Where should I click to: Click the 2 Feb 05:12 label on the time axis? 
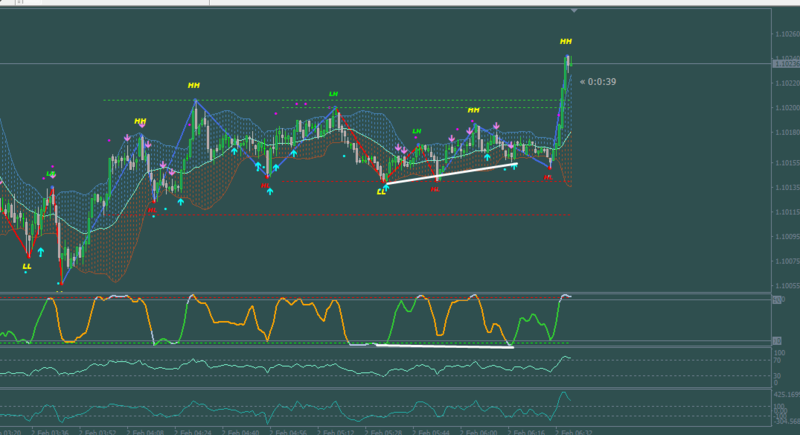(x=335, y=432)
